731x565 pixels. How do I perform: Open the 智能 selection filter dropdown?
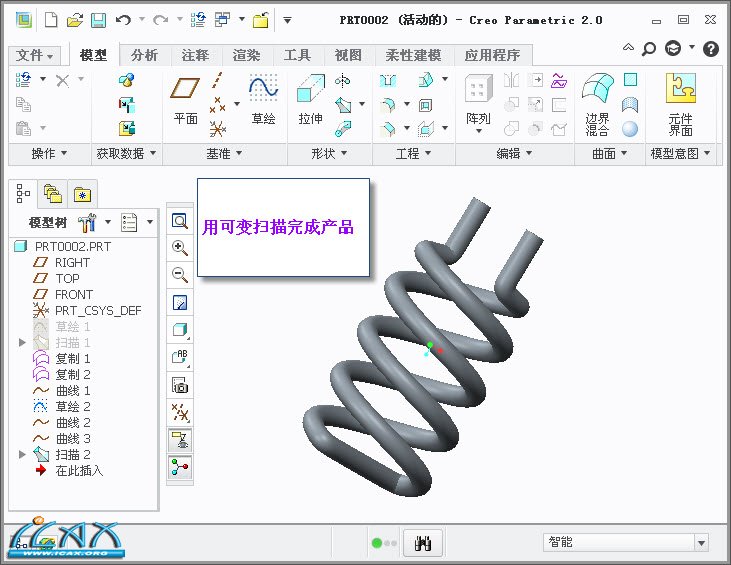[699, 542]
